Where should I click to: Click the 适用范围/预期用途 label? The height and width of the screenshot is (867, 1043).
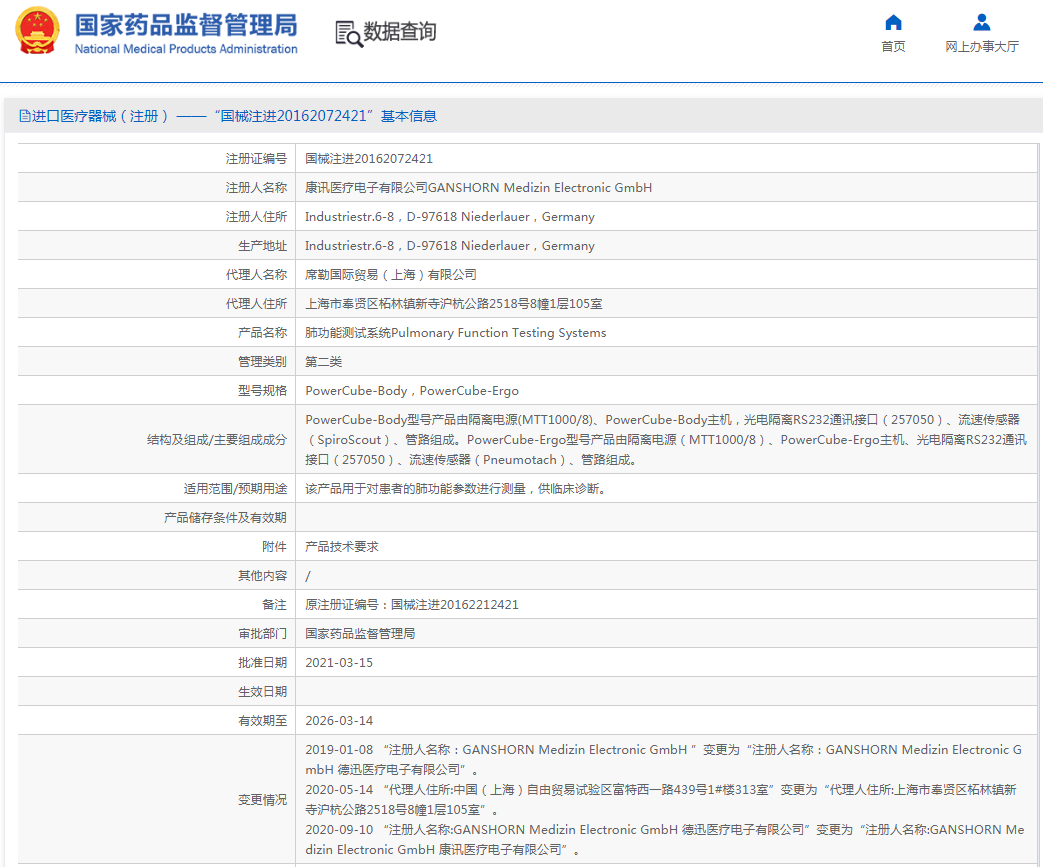(x=235, y=489)
